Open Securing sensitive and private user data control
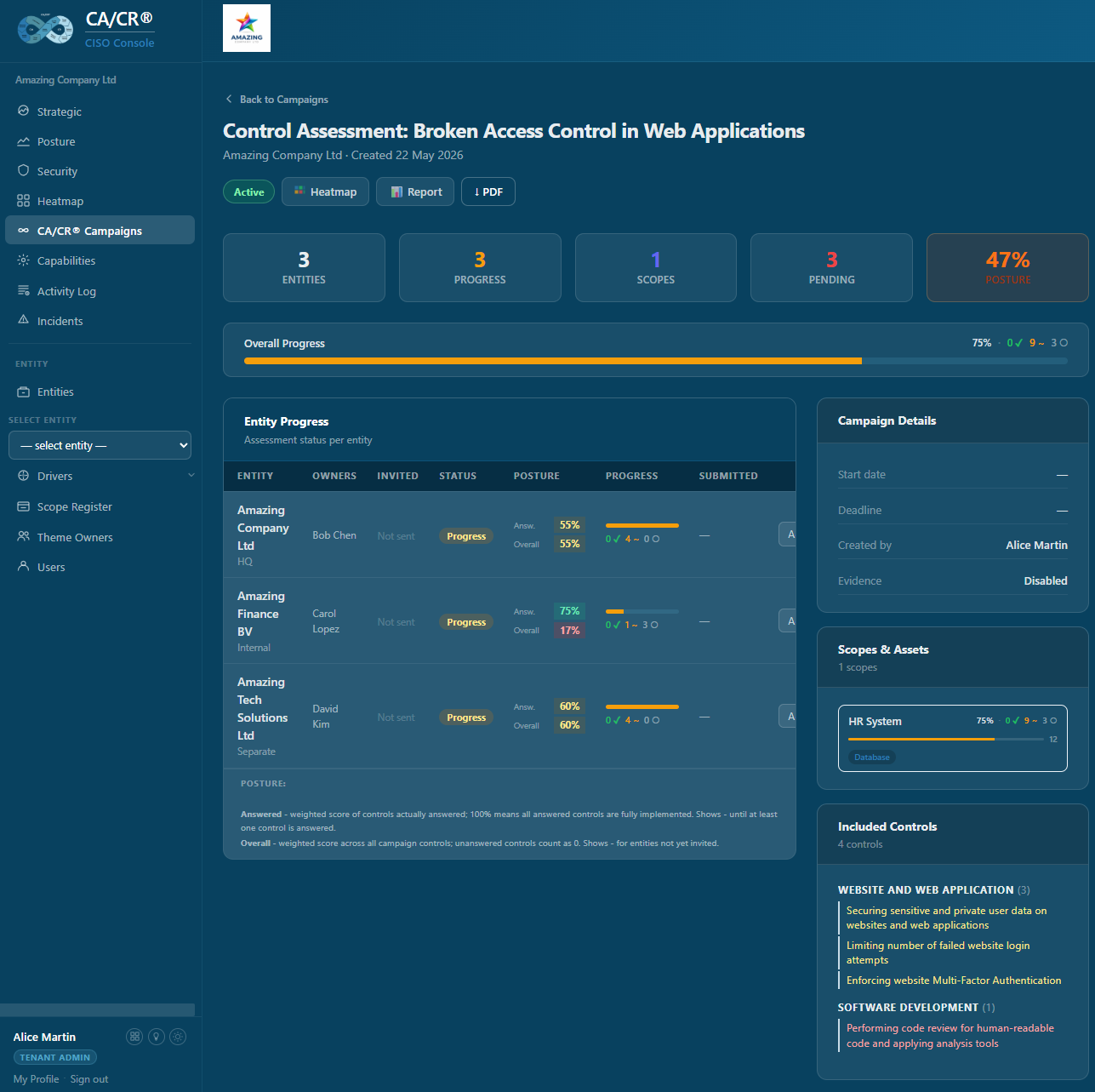Image resolution: width=1095 pixels, height=1092 pixels. [x=946, y=918]
